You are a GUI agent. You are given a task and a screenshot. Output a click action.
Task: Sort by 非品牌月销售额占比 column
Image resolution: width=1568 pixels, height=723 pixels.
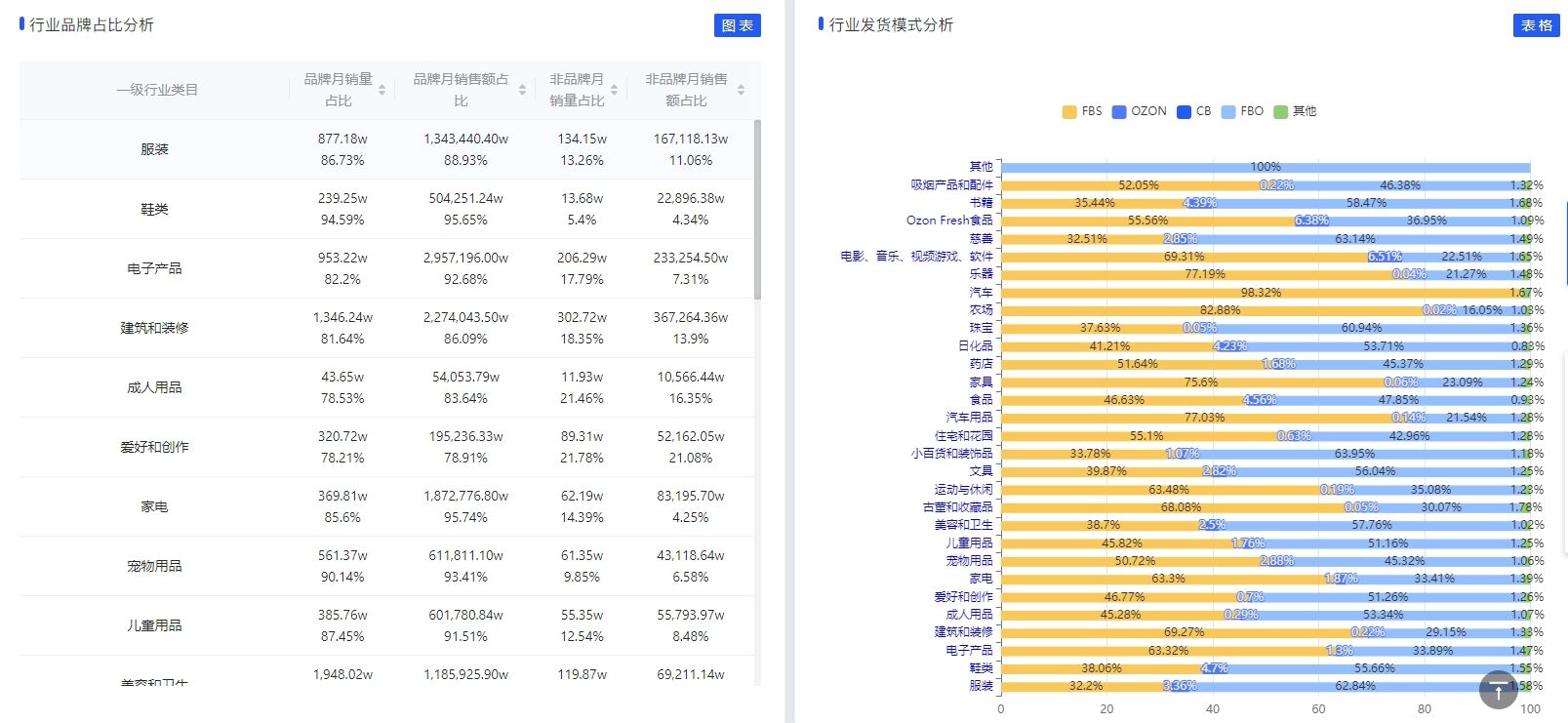741,90
